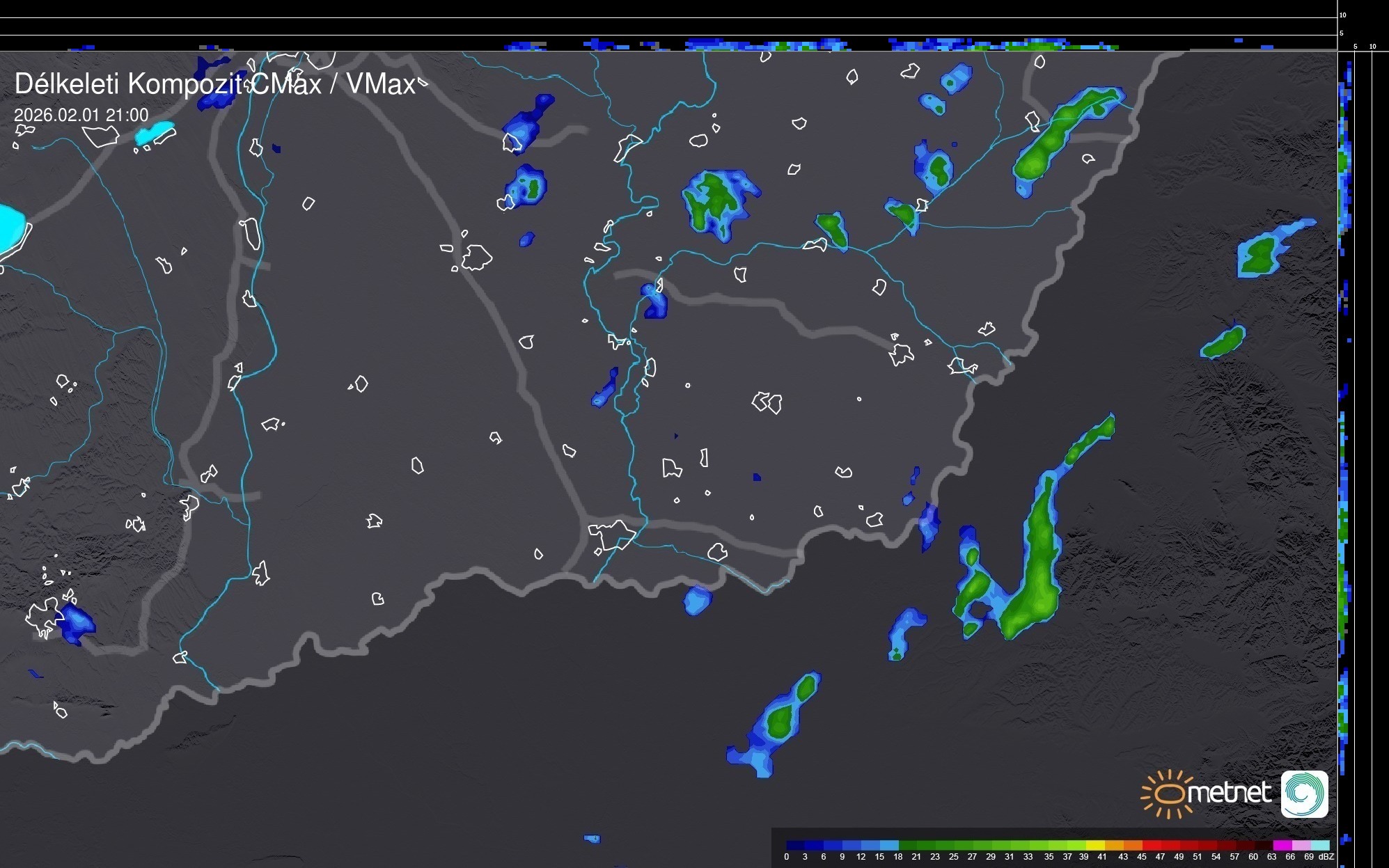Image resolution: width=1389 pixels, height=868 pixels.
Task: Click the large white city outline near the bottom center border
Action: tap(611, 535)
